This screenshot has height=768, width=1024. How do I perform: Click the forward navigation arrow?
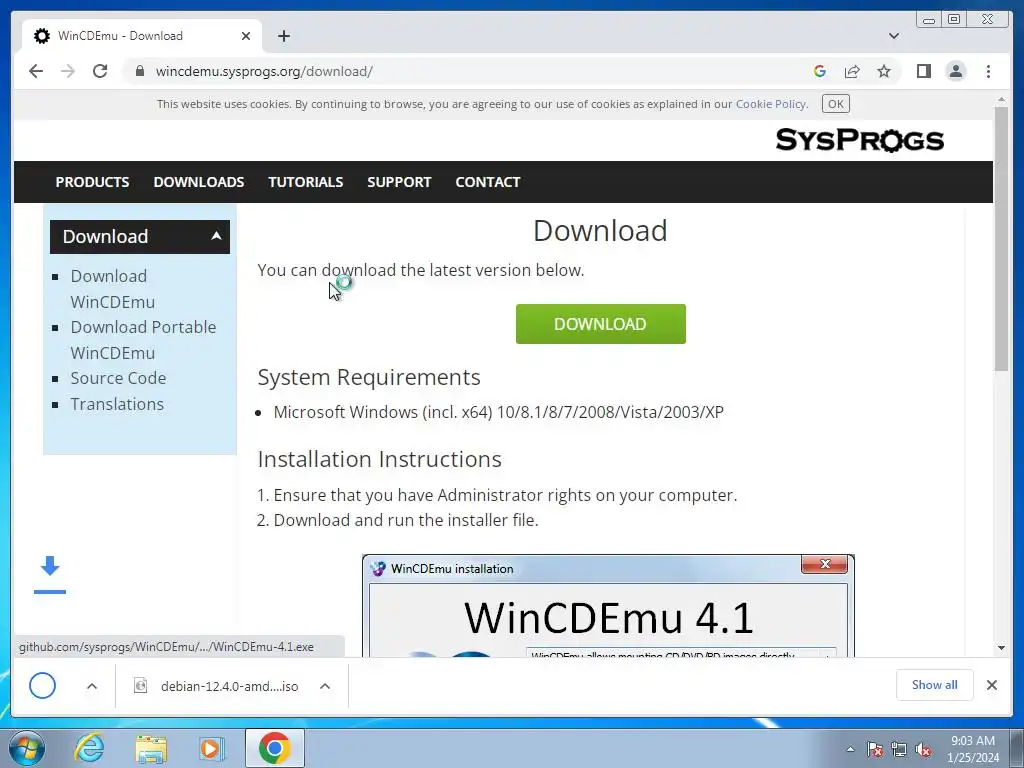68,71
